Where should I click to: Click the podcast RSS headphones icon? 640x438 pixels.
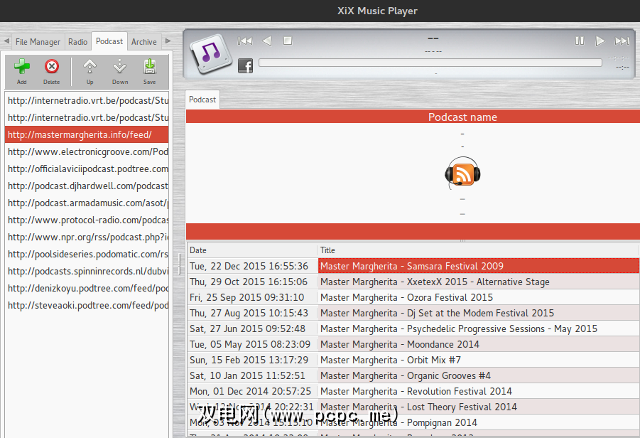coord(462,173)
